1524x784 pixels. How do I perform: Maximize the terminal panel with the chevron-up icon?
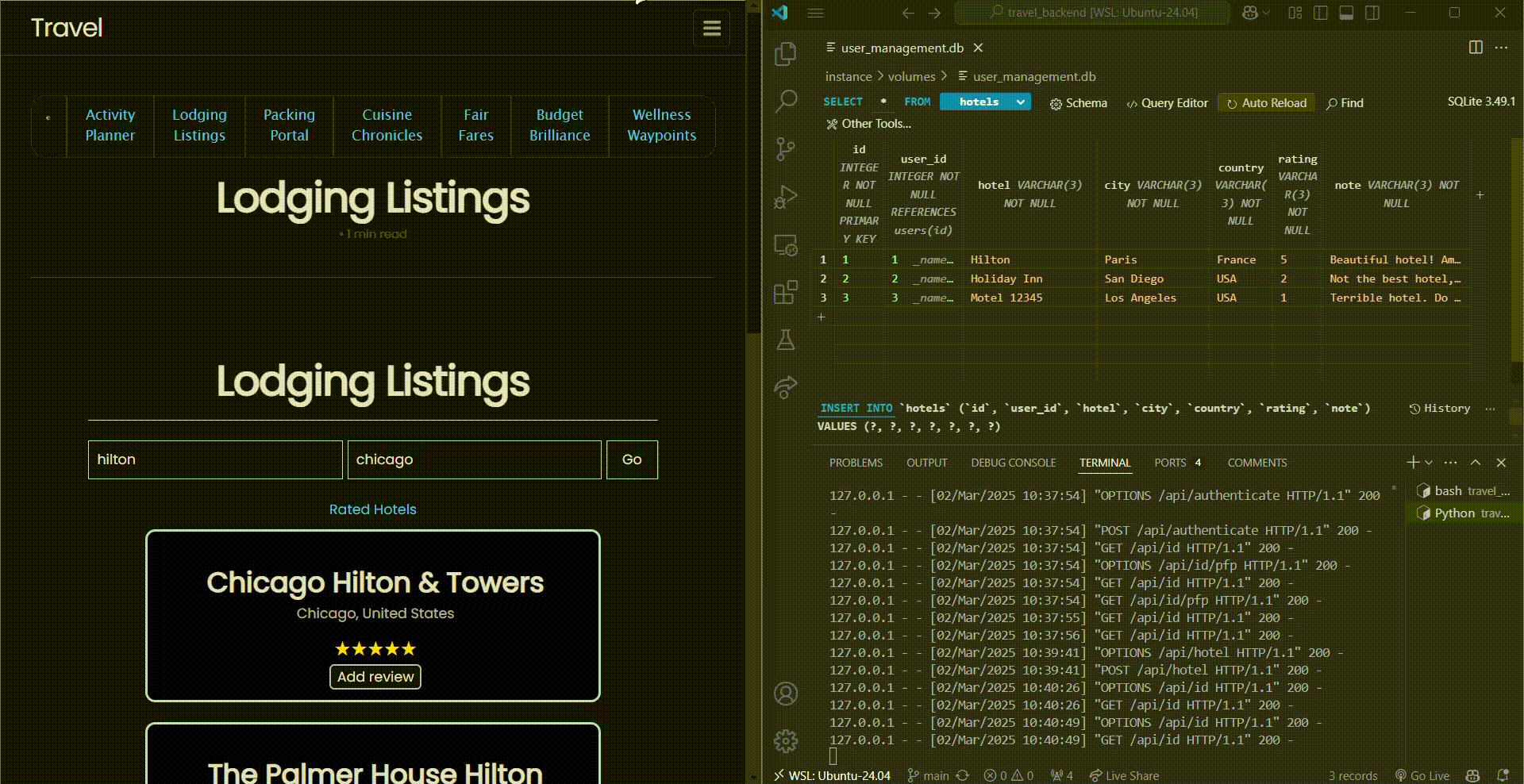pos(1476,462)
